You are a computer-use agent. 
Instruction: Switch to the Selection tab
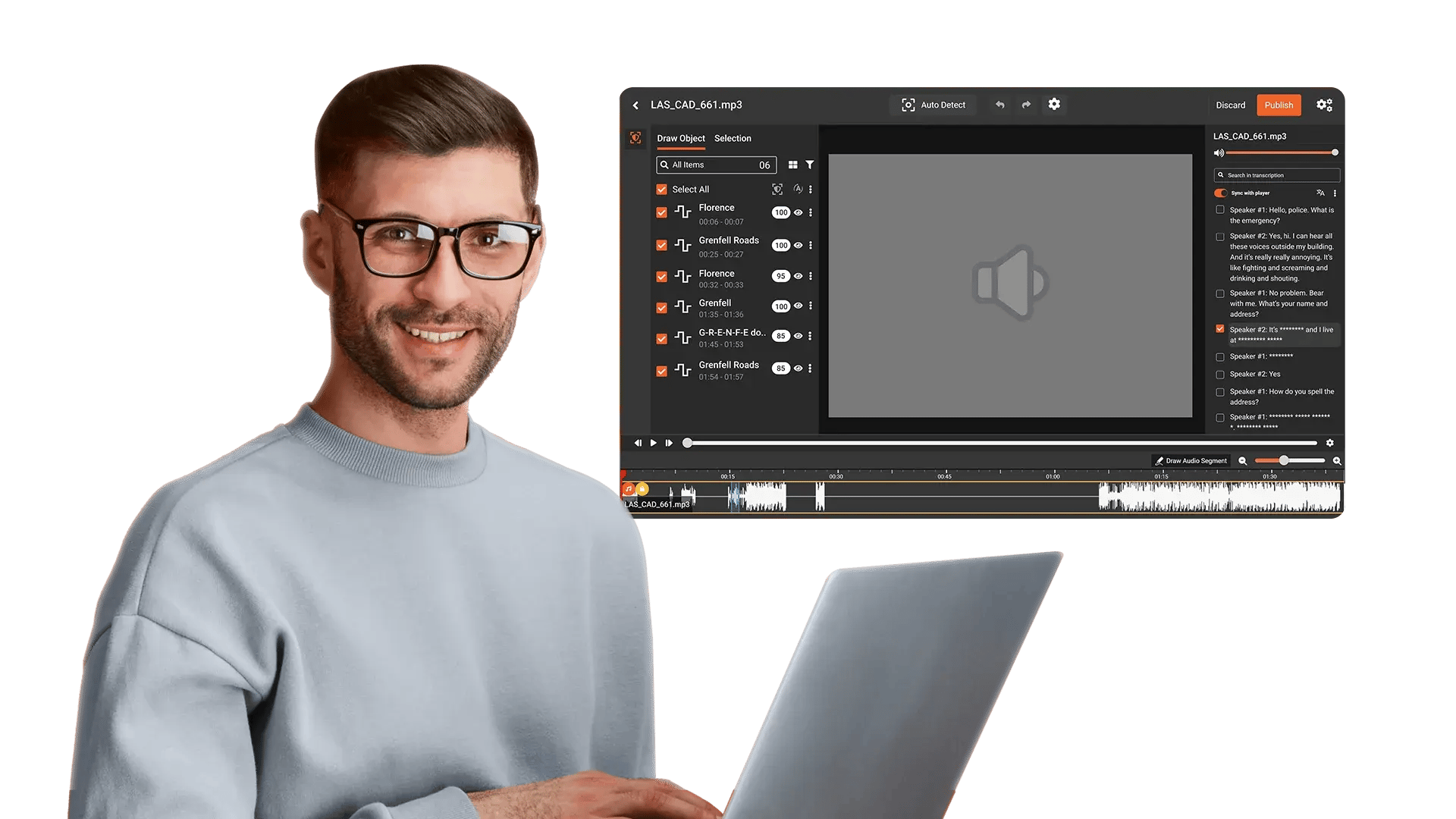point(733,138)
